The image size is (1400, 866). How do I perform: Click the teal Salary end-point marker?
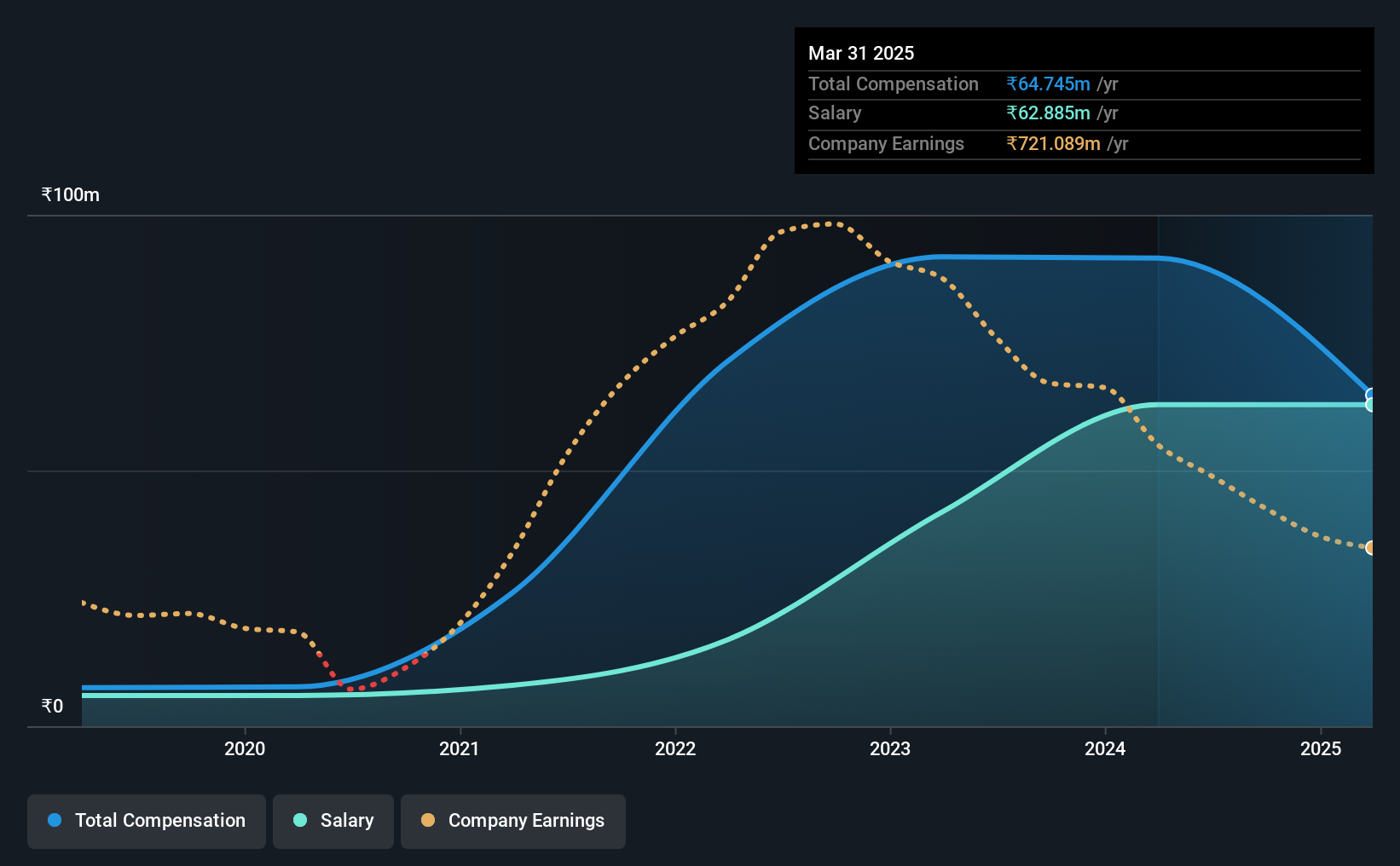1371,405
